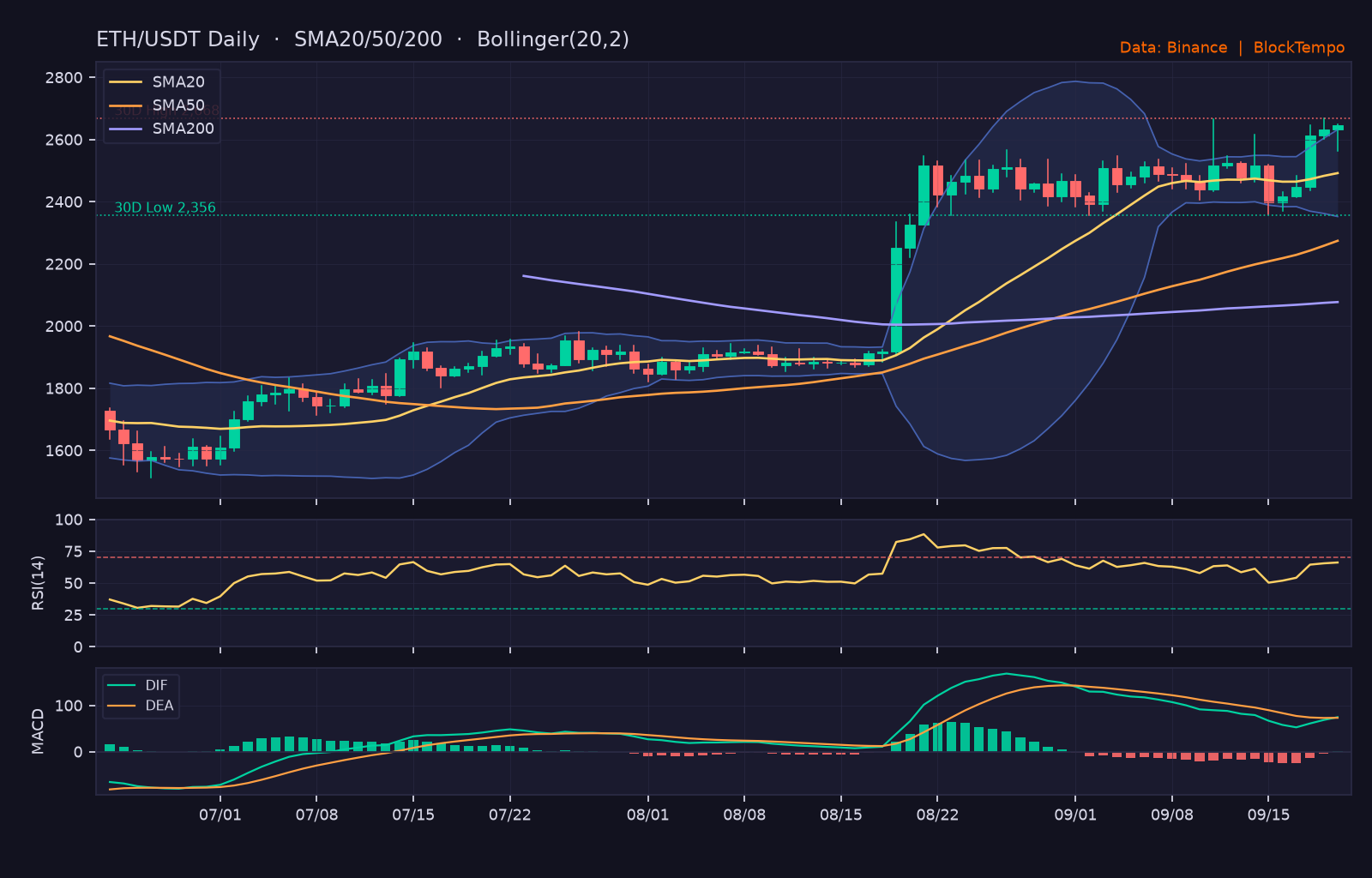Click the 08/01 date label

coord(648,815)
